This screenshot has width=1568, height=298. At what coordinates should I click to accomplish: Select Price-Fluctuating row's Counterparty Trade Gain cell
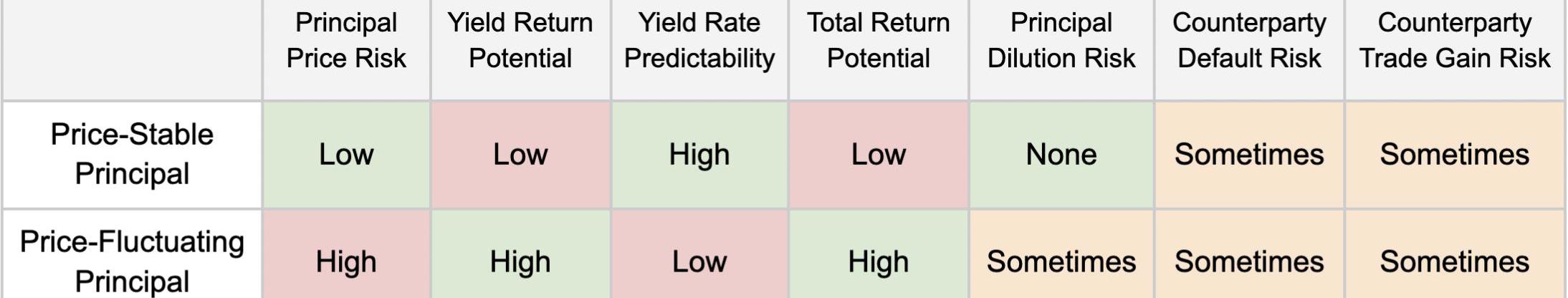(x=1455, y=262)
